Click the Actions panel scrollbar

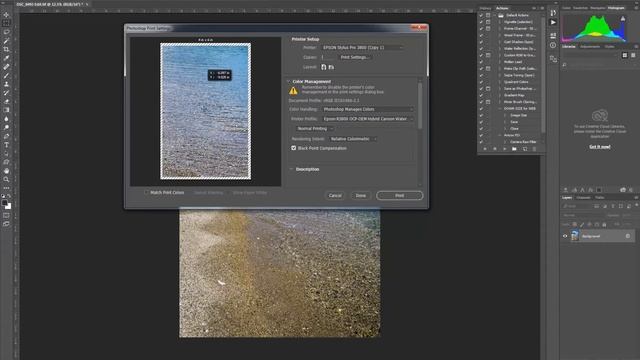(543, 75)
